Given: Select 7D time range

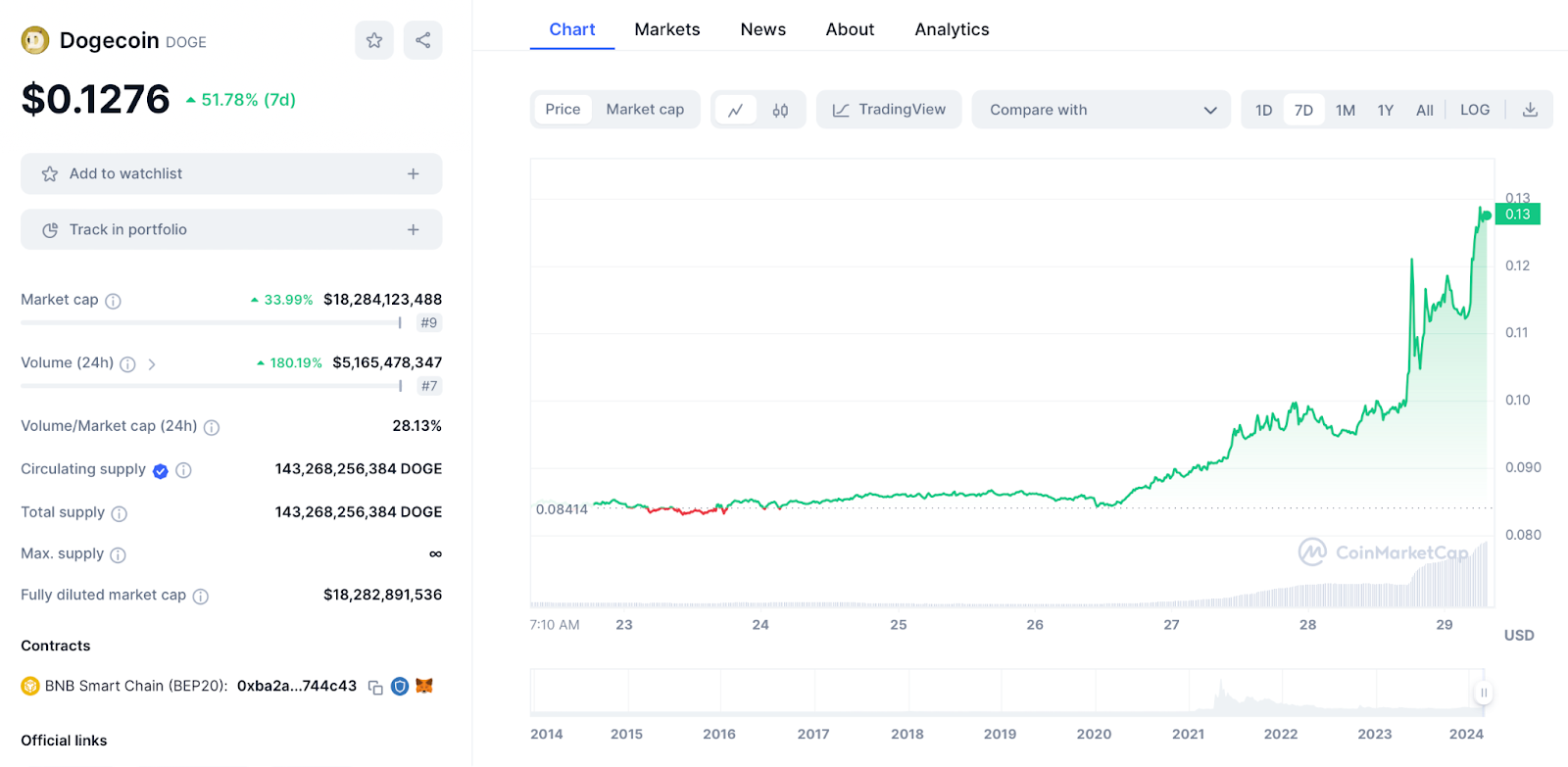Looking at the screenshot, I should pos(1303,110).
